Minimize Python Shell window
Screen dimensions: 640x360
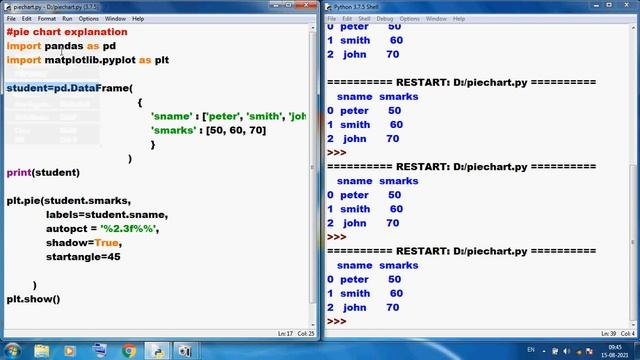coord(596,5)
